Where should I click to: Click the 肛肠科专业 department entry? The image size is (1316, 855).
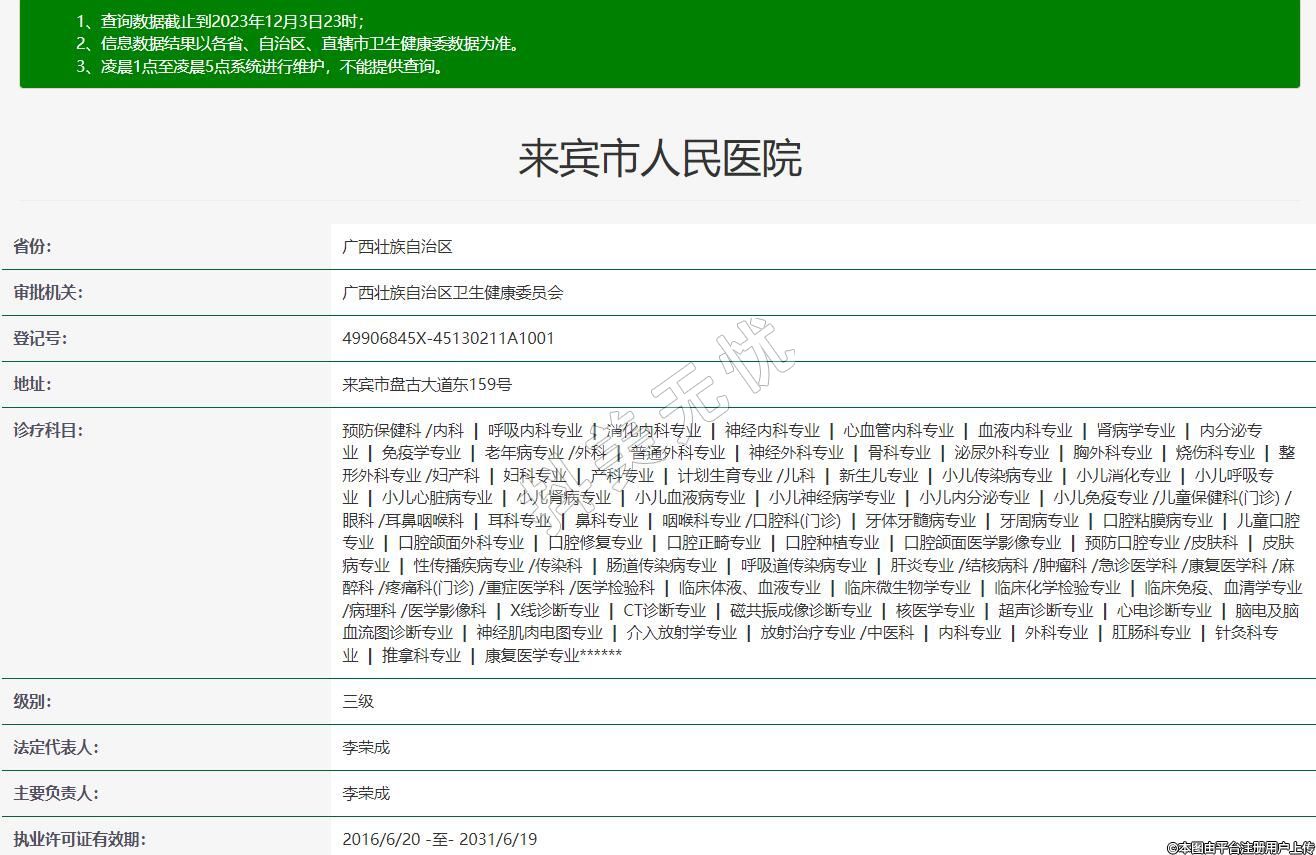[x=1151, y=632]
